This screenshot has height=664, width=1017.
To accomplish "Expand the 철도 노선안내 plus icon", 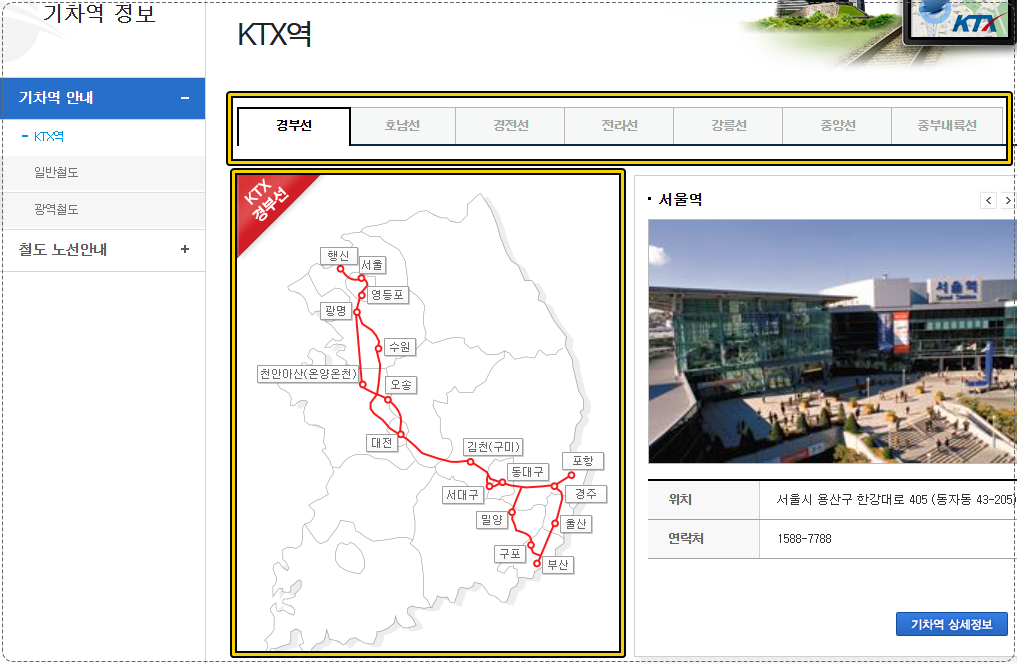I will click(x=185, y=249).
